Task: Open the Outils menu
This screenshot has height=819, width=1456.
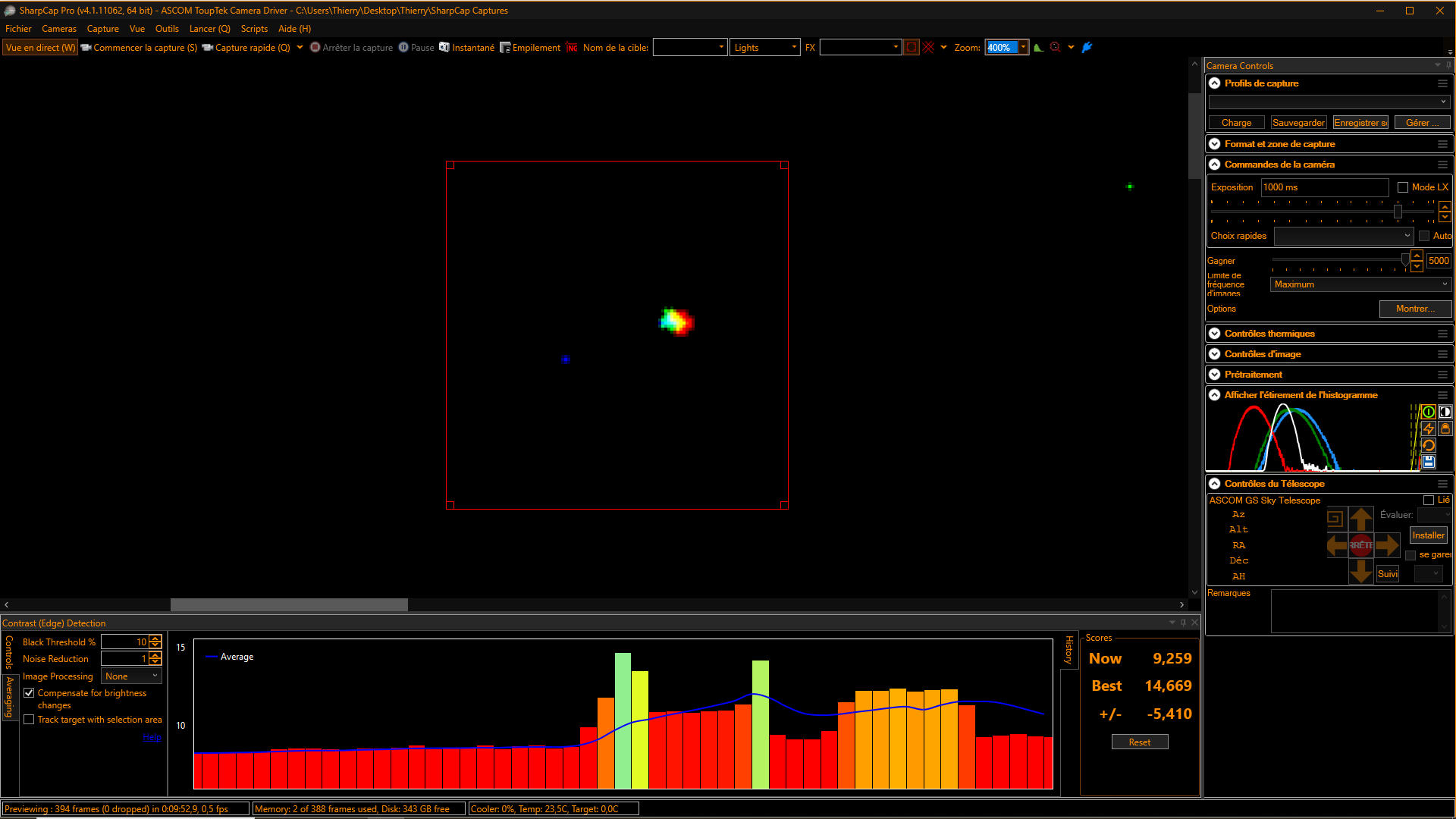Action: [167, 29]
